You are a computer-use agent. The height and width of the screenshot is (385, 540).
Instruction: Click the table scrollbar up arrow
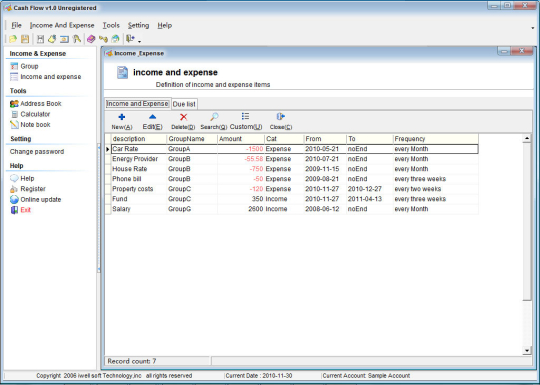[527, 138]
